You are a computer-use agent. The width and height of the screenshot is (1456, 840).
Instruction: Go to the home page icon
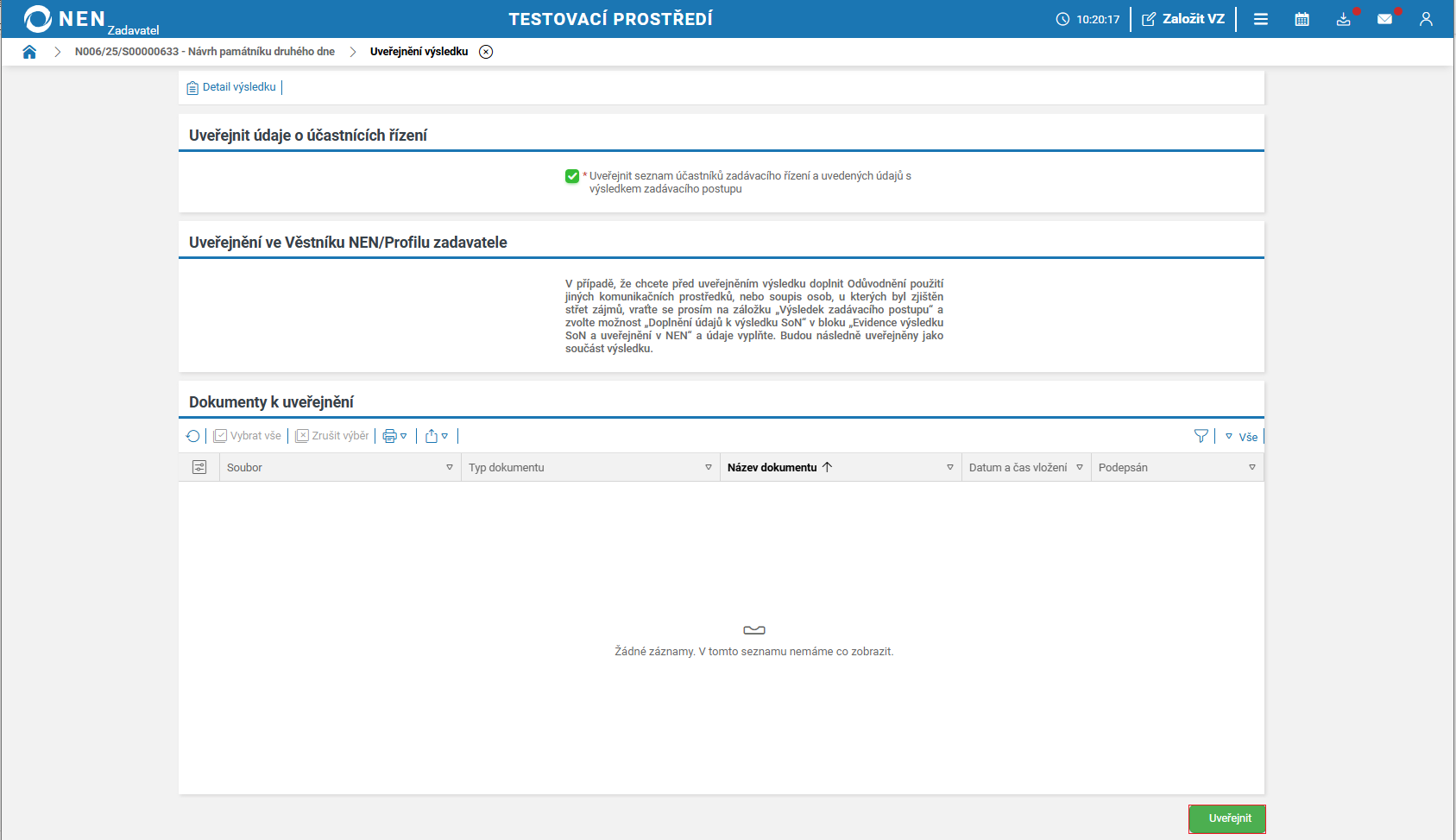pos(29,52)
